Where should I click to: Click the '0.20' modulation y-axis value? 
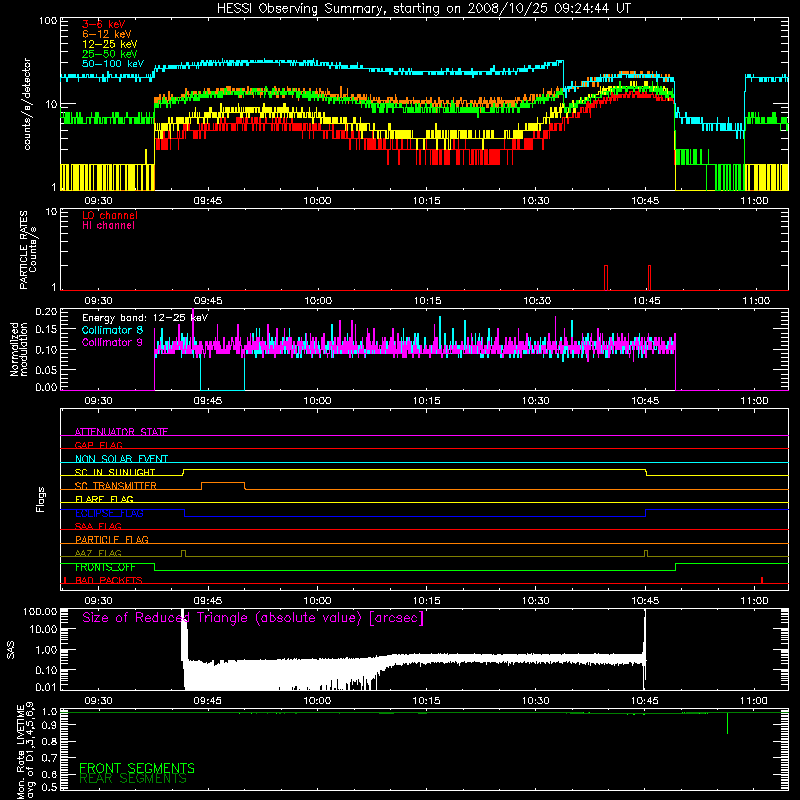pyautogui.click(x=46, y=311)
